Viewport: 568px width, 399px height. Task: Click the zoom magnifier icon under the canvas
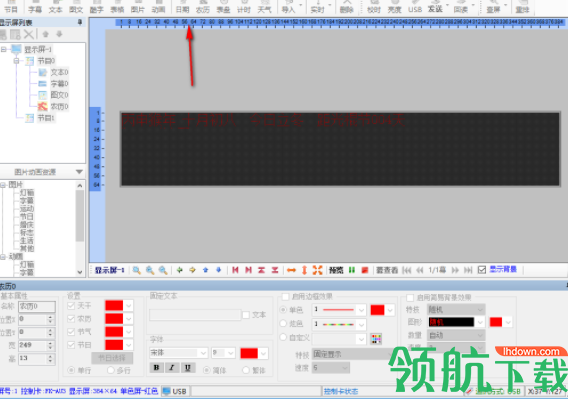coord(137,270)
